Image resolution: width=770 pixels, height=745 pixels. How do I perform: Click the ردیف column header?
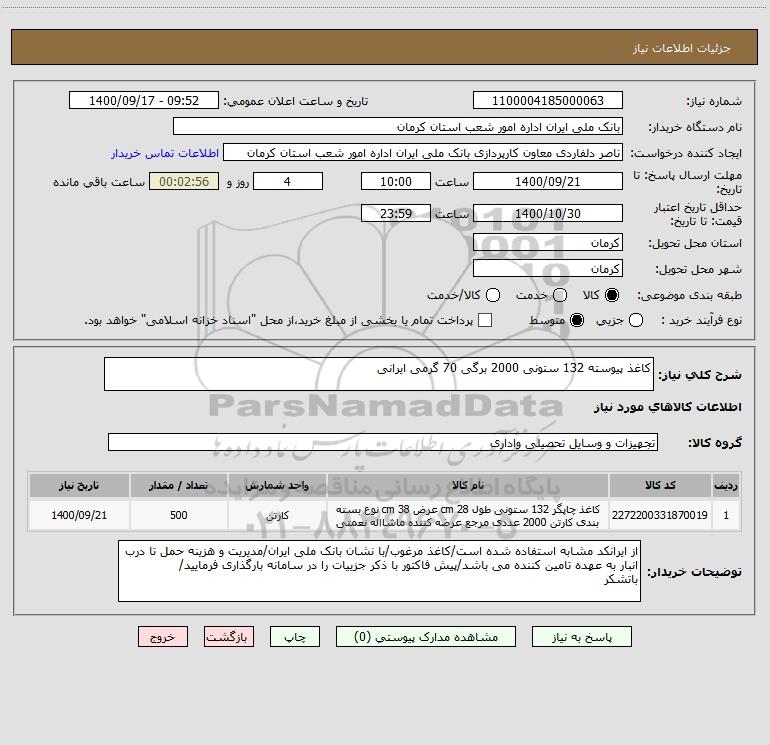point(726,485)
